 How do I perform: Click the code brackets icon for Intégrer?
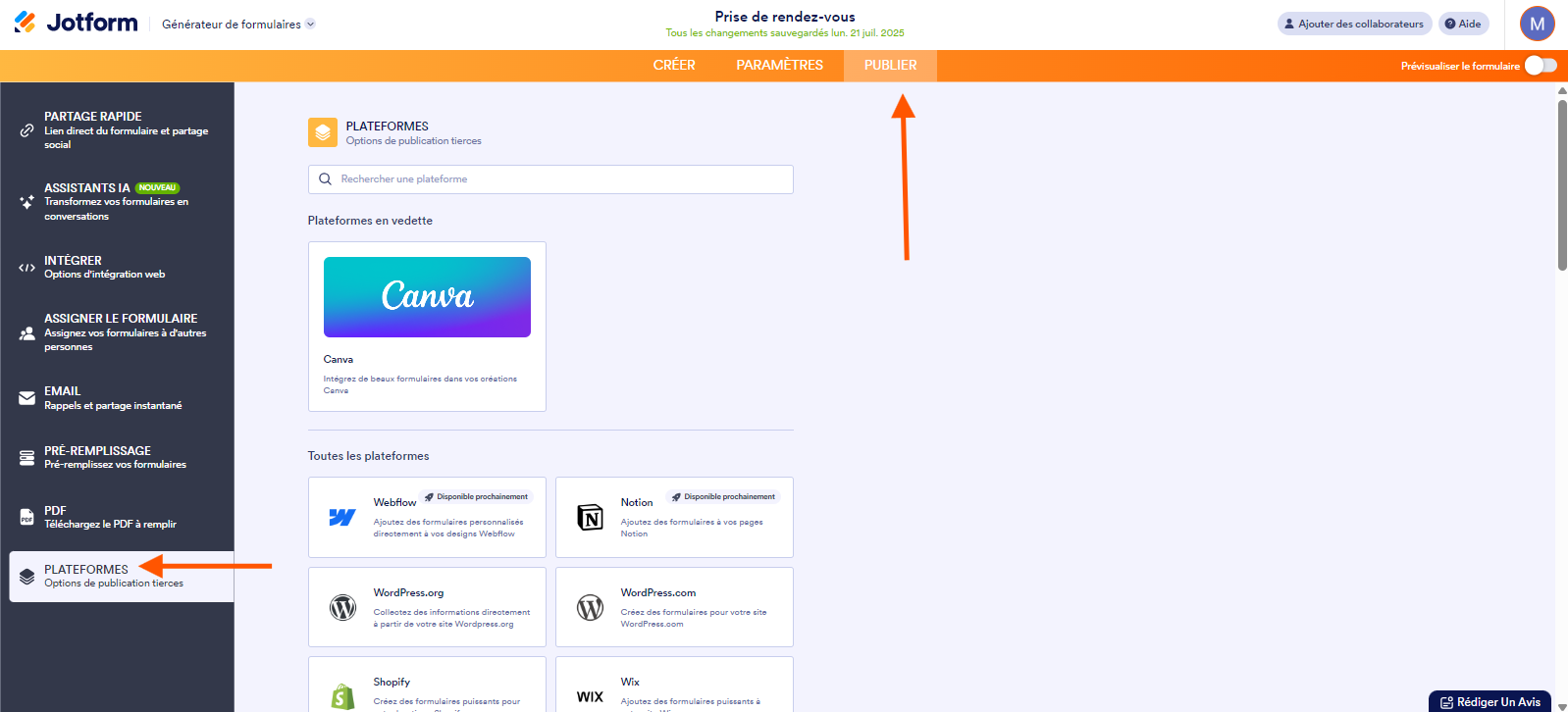click(x=27, y=267)
